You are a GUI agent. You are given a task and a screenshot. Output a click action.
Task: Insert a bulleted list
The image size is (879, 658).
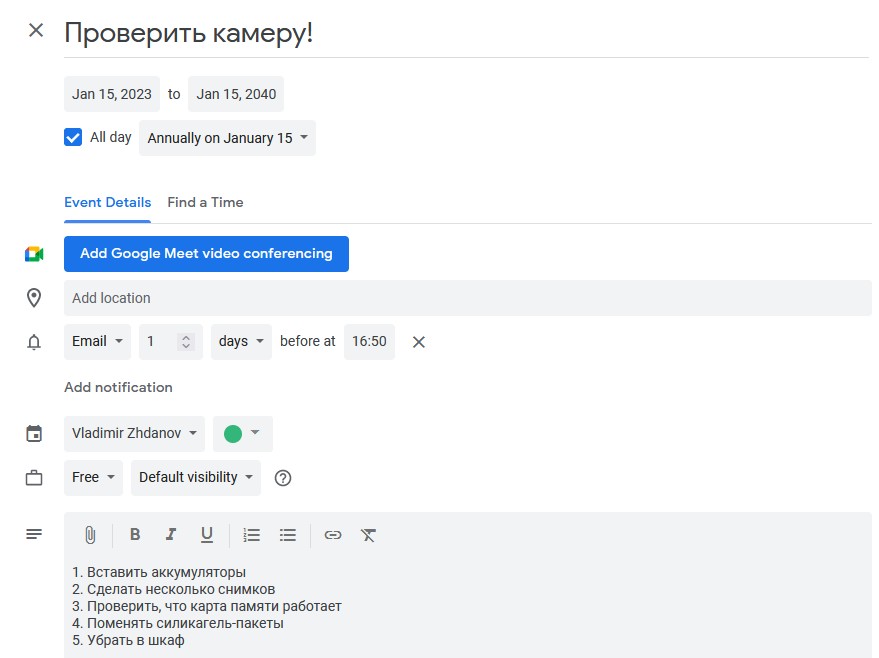tap(288, 535)
